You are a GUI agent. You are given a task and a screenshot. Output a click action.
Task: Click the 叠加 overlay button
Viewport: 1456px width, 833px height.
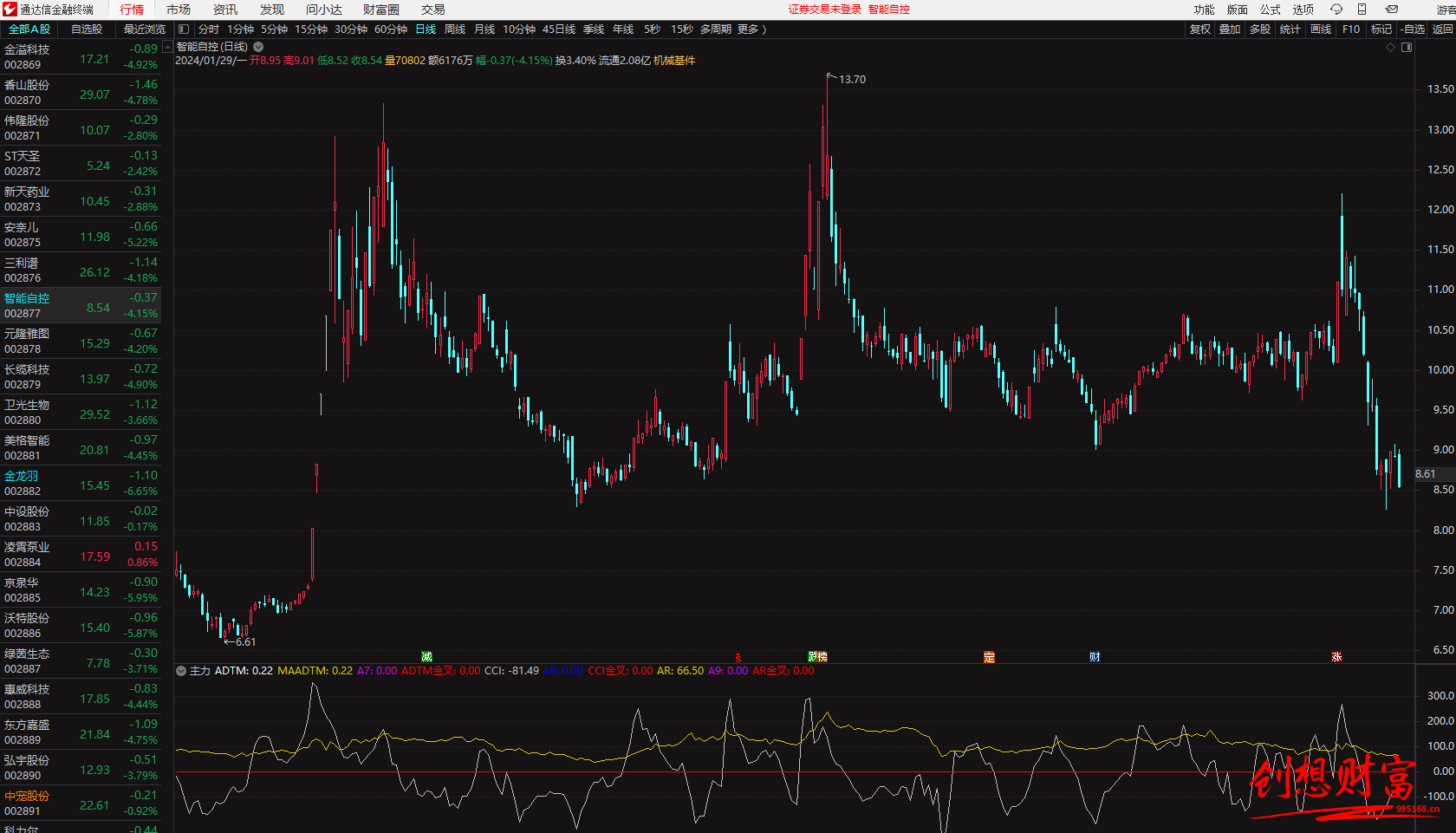(1230, 29)
